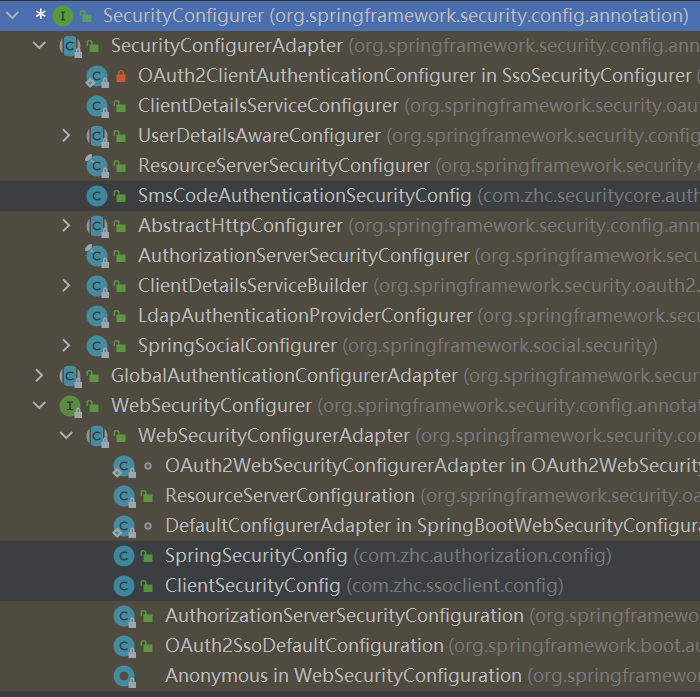
Task: Click the green public icon on ClientSecurityConfig
Action: click(x=147, y=586)
